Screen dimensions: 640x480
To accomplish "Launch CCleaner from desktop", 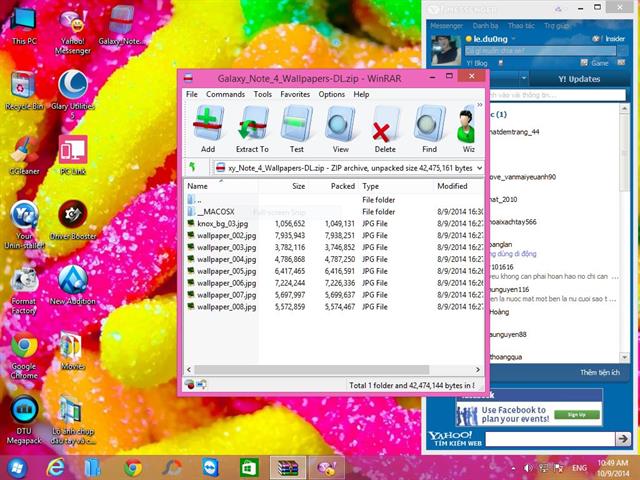I will (x=24, y=156).
